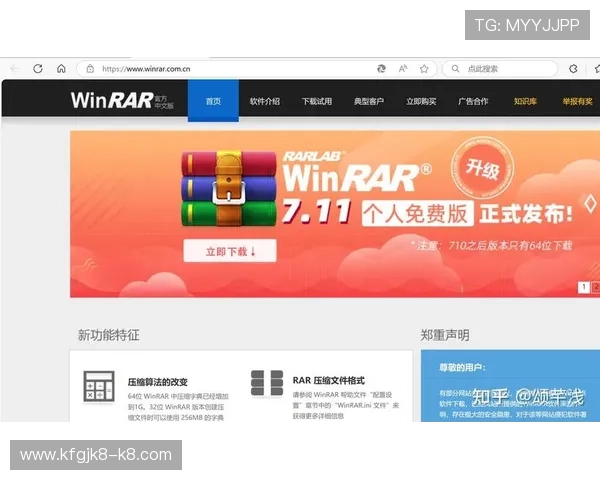
Task: Click the Edge compatibility icon in address bar
Action: [382, 69]
